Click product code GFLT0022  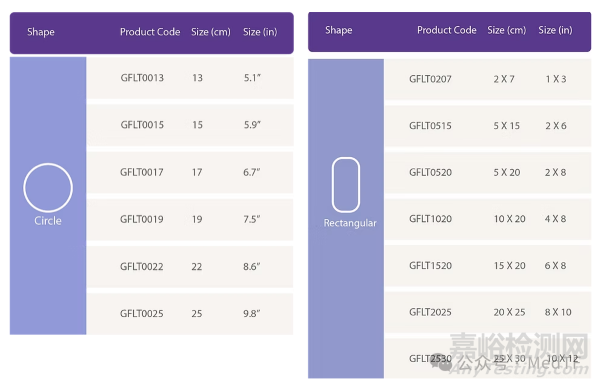pyautogui.click(x=142, y=266)
